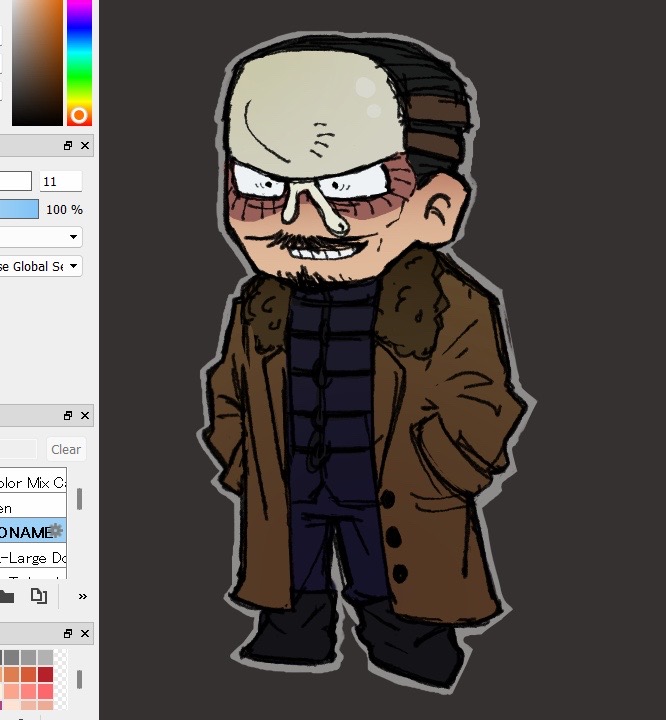666x720 pixels.
Task: Open settings gear on the ONAME brush row
Action: point(56,530)
